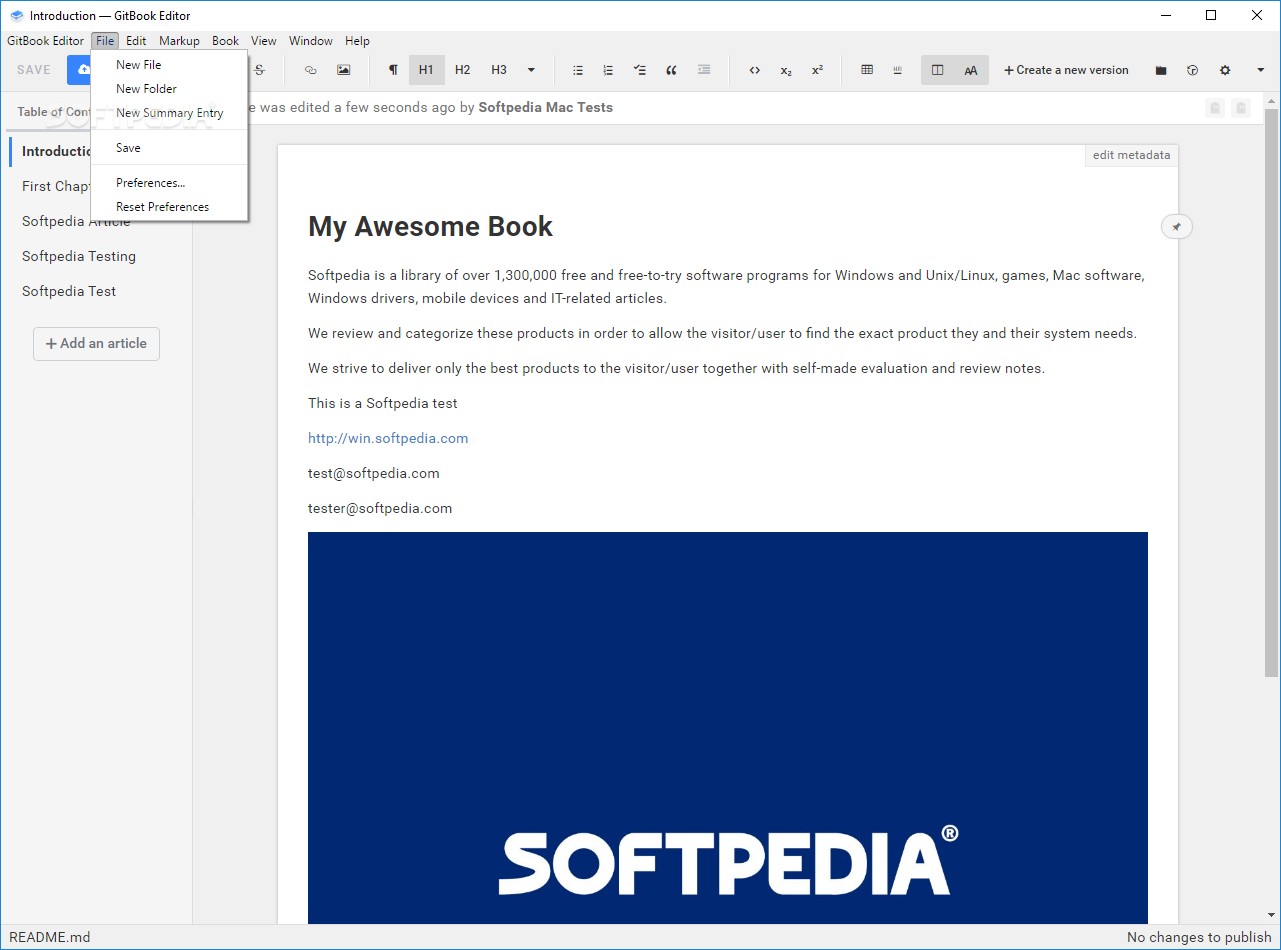The height and width of the screenshot is (950, 1281).
Task: Click No changes to publish status
Action: [1200, 937]
